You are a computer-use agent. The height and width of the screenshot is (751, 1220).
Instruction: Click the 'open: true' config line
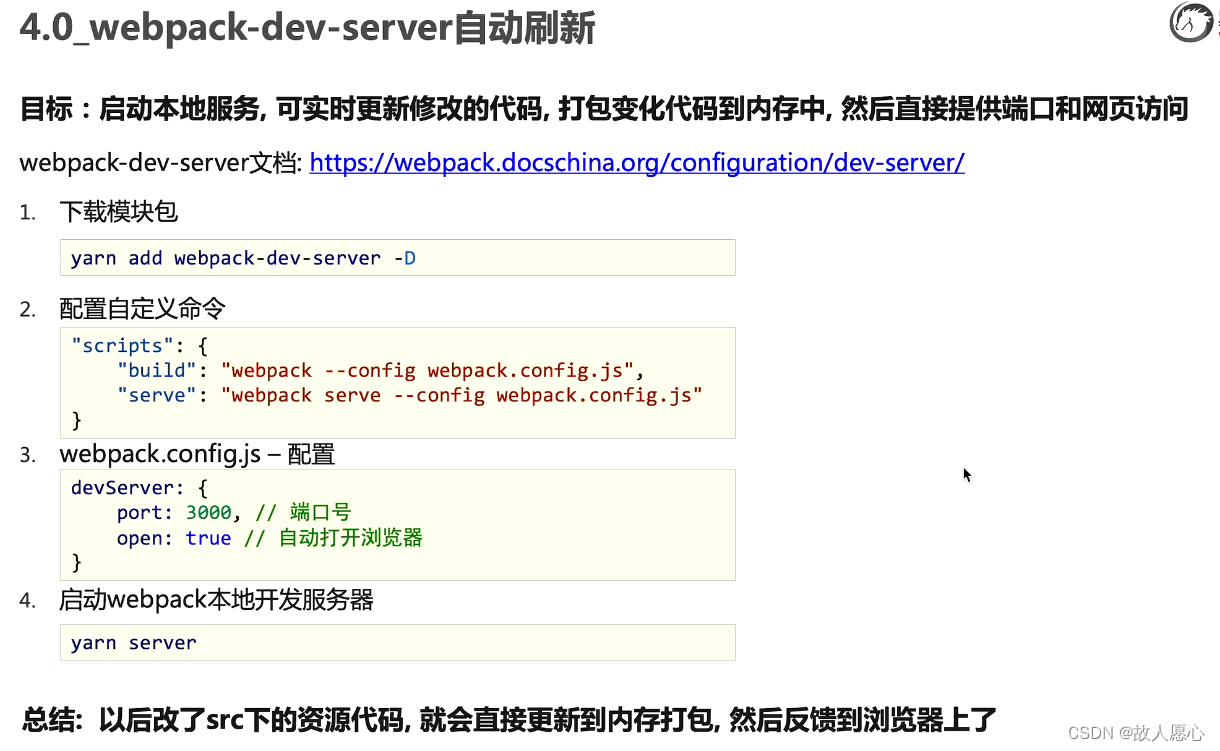pyautogui.click(x=270, y=538)
